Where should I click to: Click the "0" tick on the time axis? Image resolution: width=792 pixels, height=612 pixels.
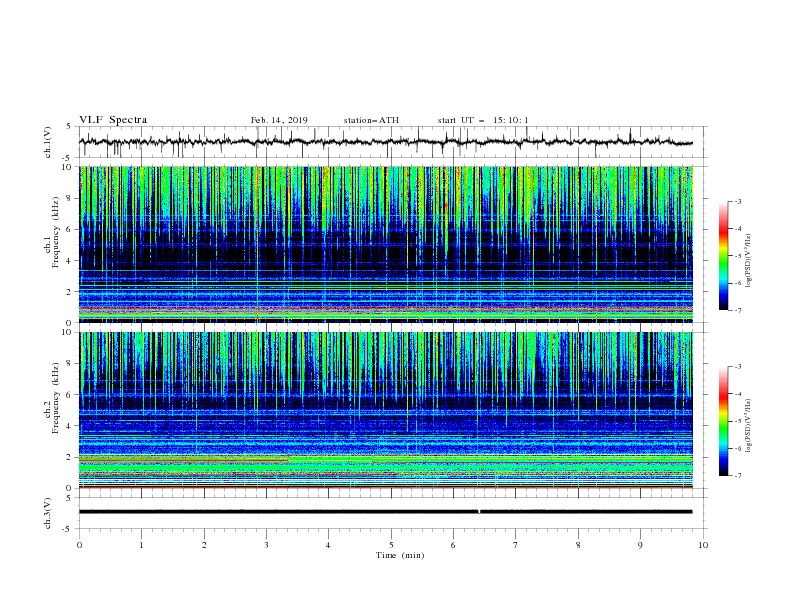(79, 545)
